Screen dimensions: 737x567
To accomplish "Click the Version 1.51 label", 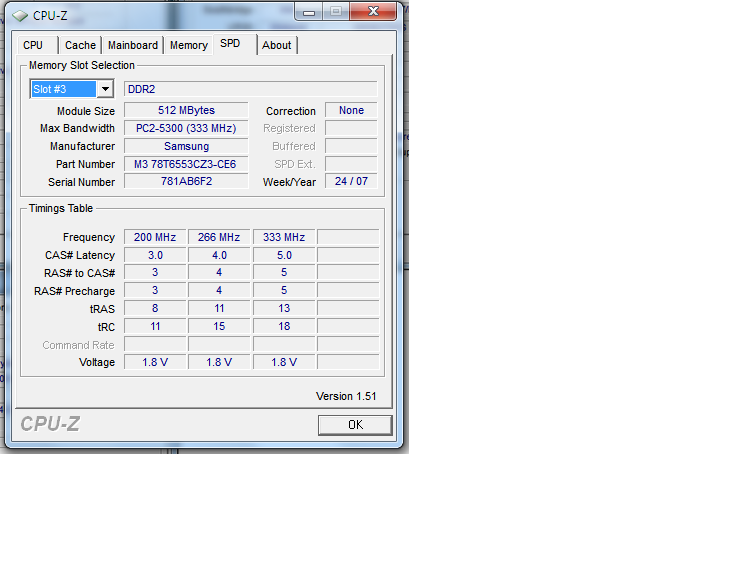I will (x=346, y=396).
